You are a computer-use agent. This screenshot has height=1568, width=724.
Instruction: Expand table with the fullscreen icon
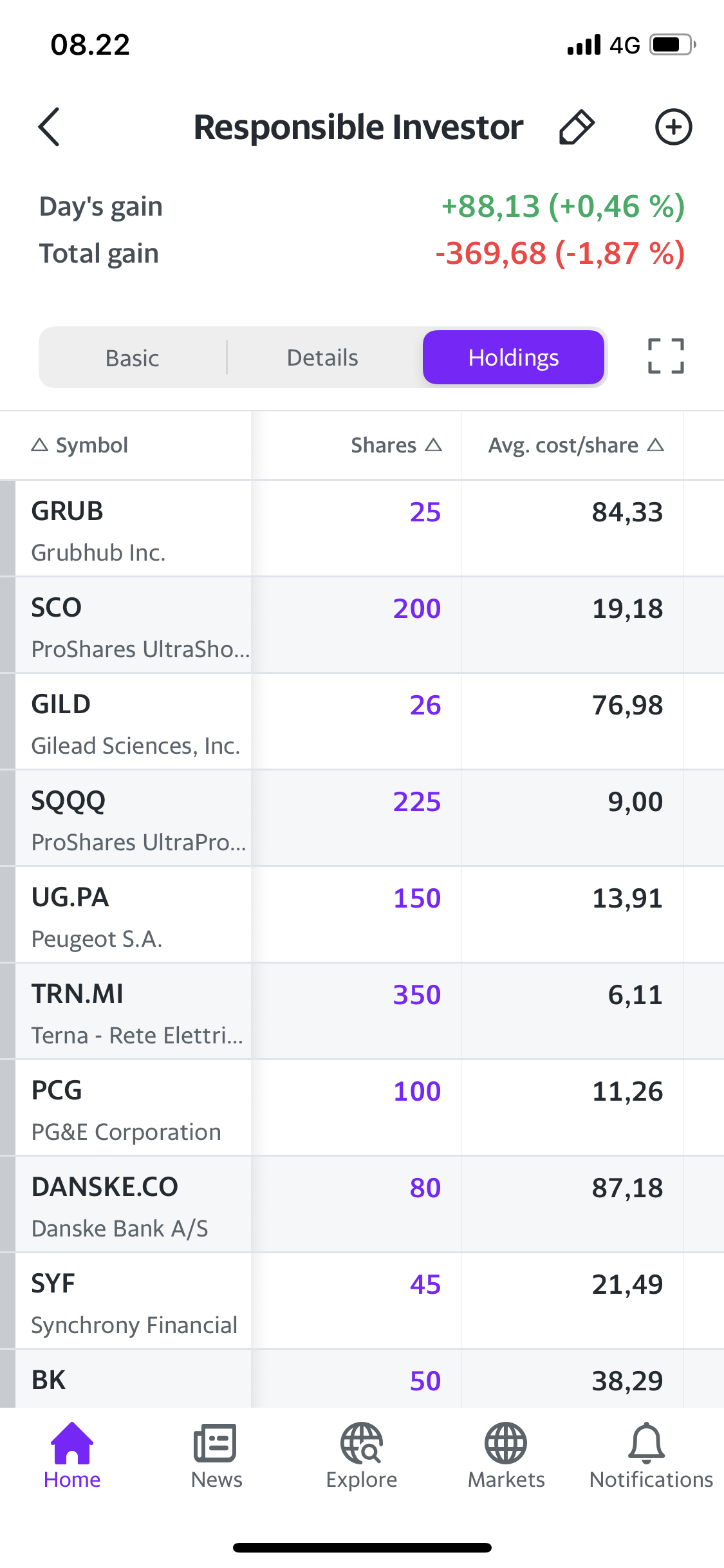pos(665,356)
